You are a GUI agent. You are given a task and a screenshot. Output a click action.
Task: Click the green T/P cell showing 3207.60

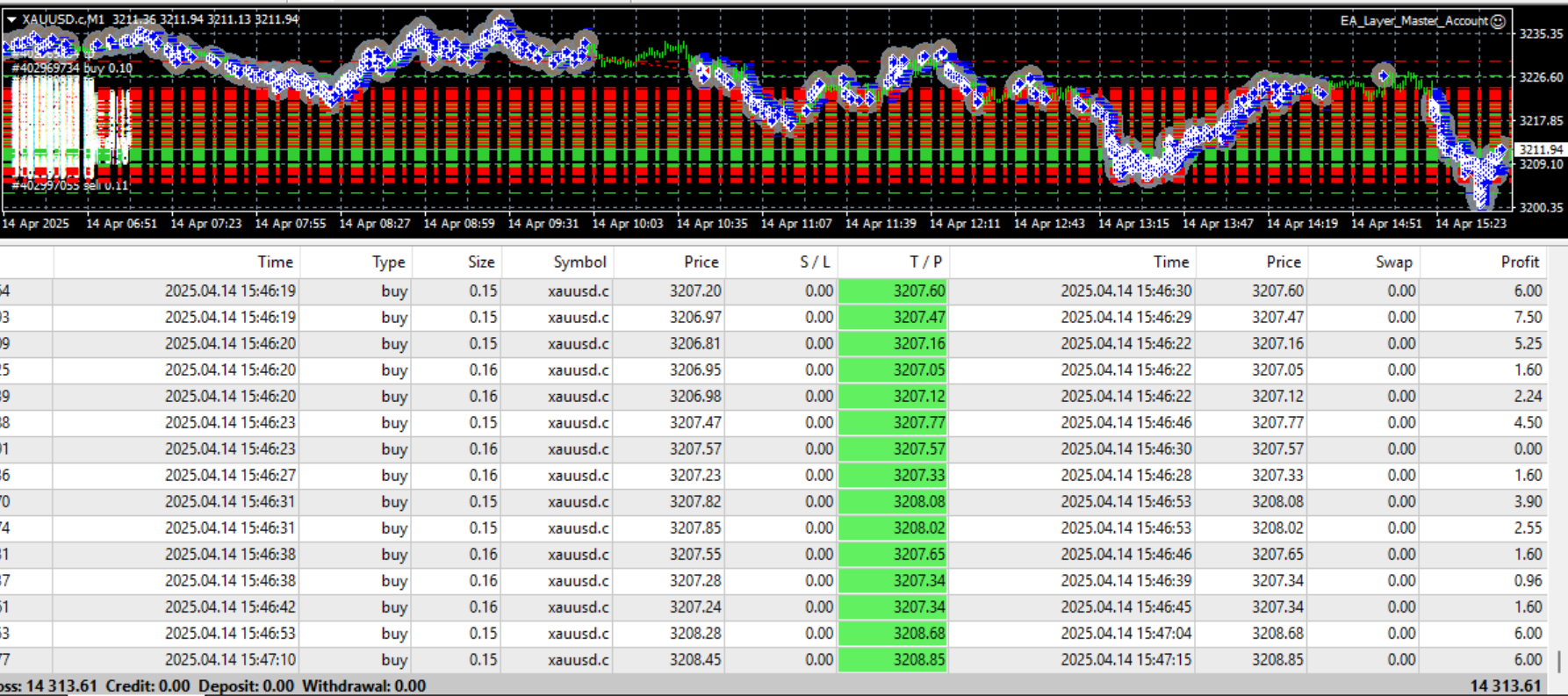click(893, 291)
